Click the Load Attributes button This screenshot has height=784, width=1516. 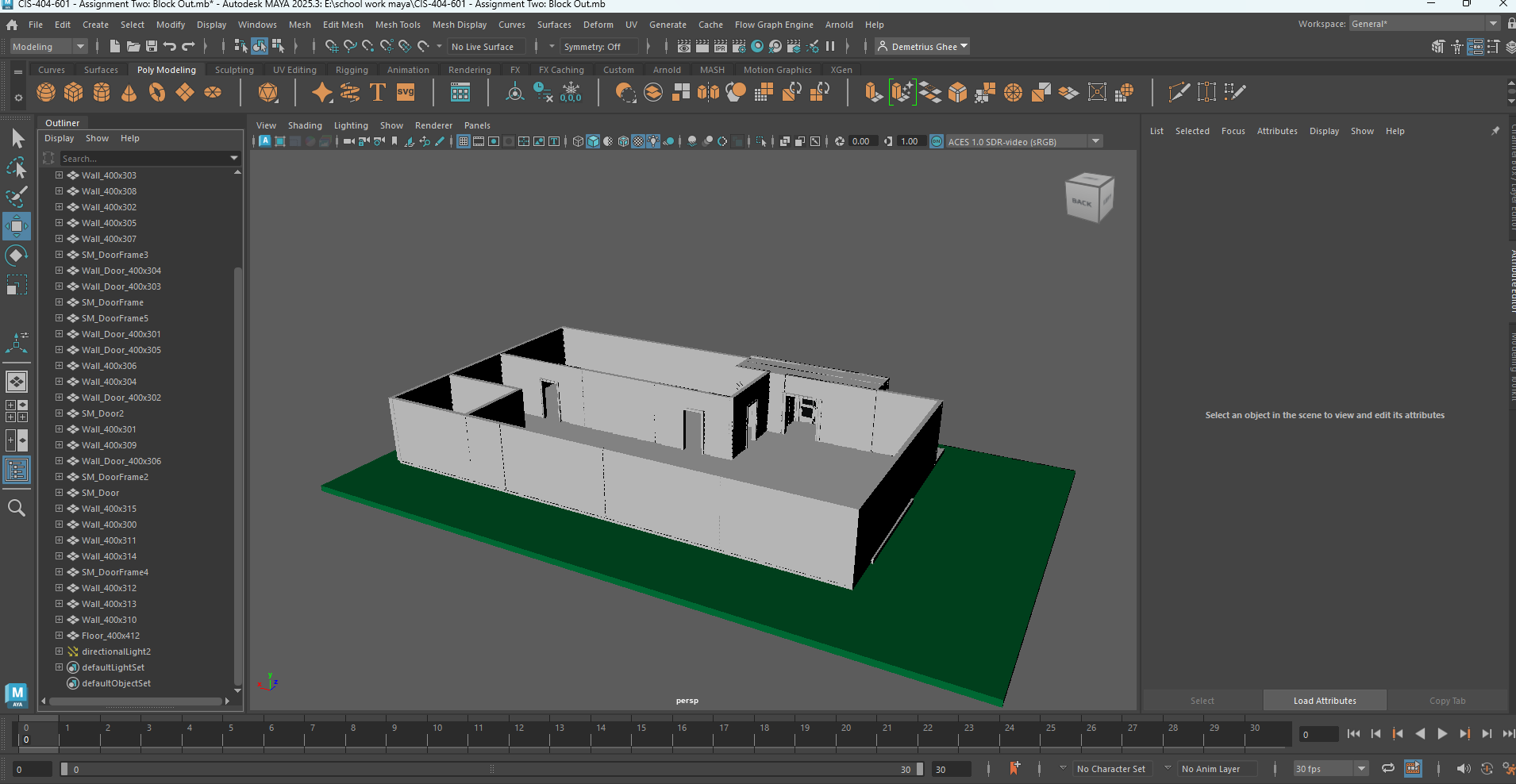(1323, 700)
